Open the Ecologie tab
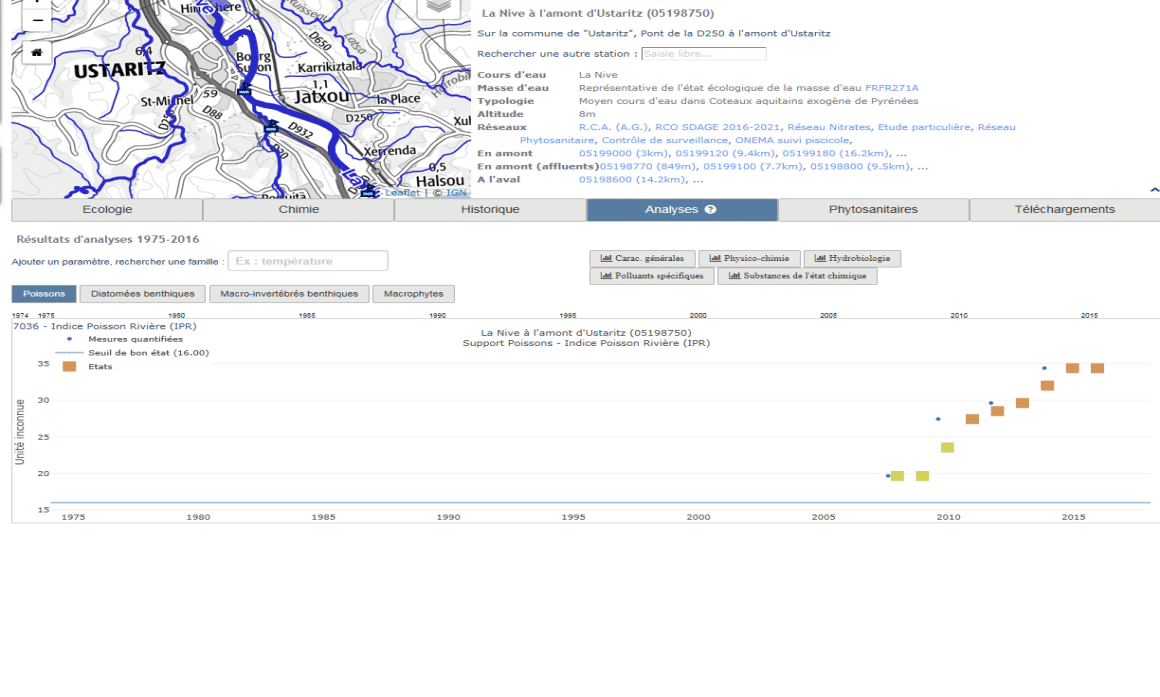Image resolution: width=1160 pixels, height=697 pixels. (x=107, y=210)
